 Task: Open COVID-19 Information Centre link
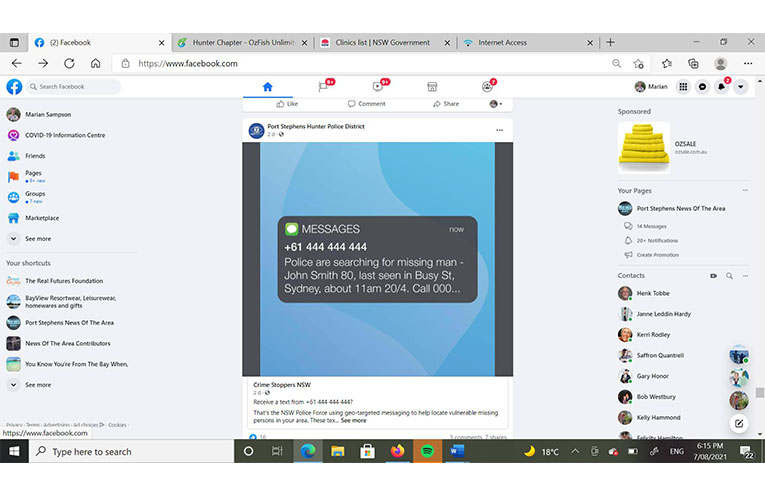point(64,135)
